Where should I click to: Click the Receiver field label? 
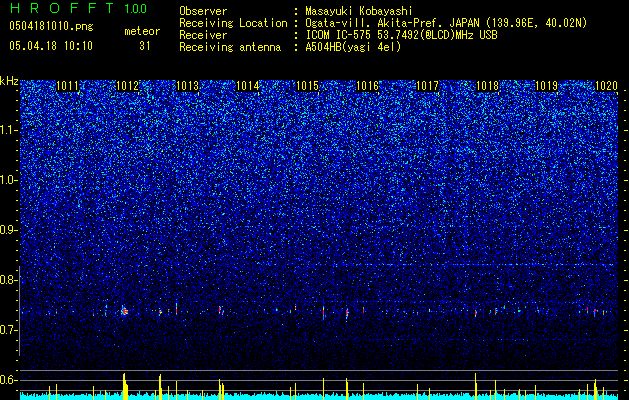[x=203, y=35]
